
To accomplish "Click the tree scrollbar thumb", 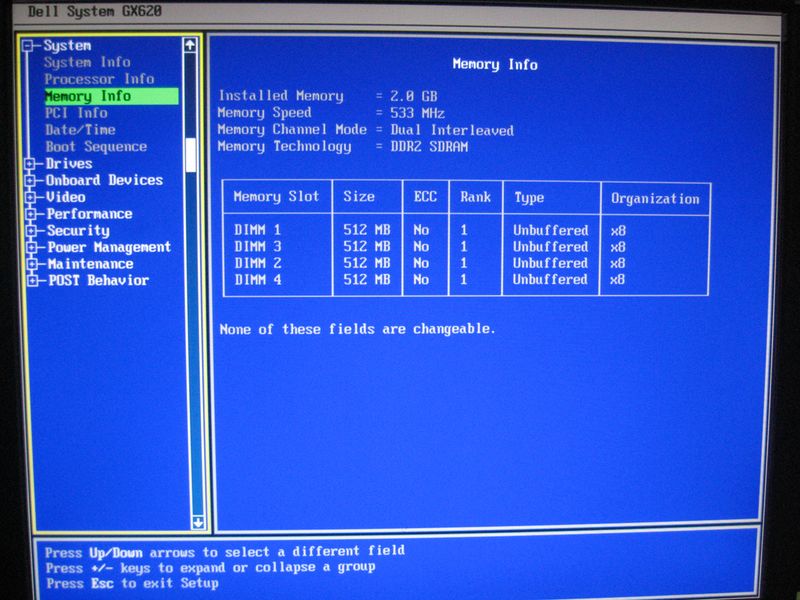I will coord(191,155).
